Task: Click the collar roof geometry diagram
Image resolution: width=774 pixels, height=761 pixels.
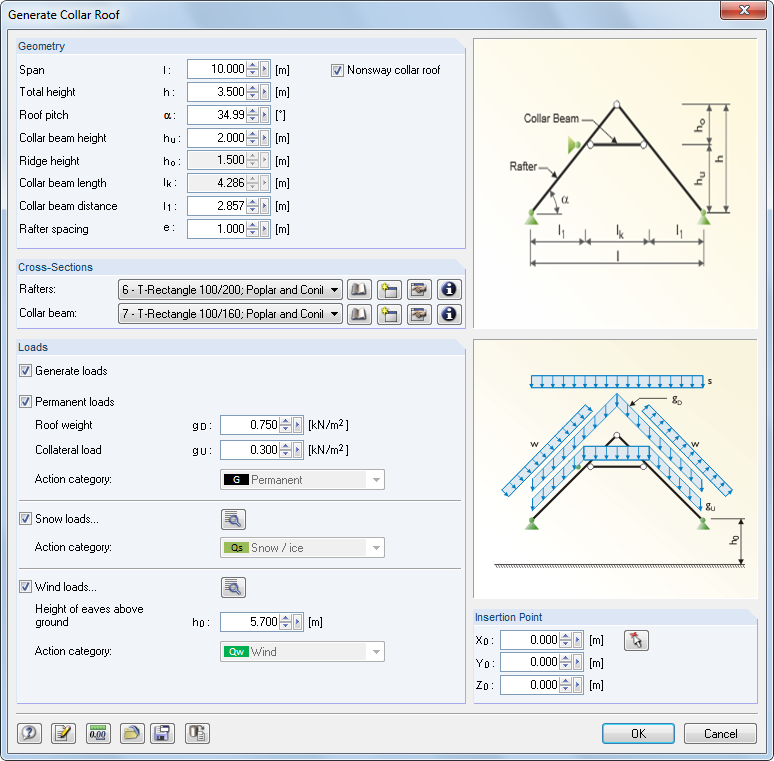Action: [615, 183]
